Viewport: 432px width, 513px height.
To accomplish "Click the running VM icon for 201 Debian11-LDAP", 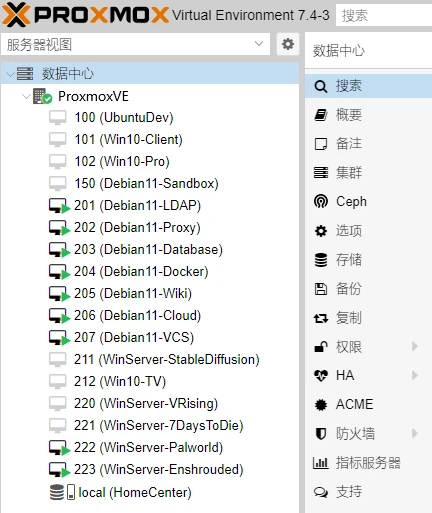I will point(59,206).
